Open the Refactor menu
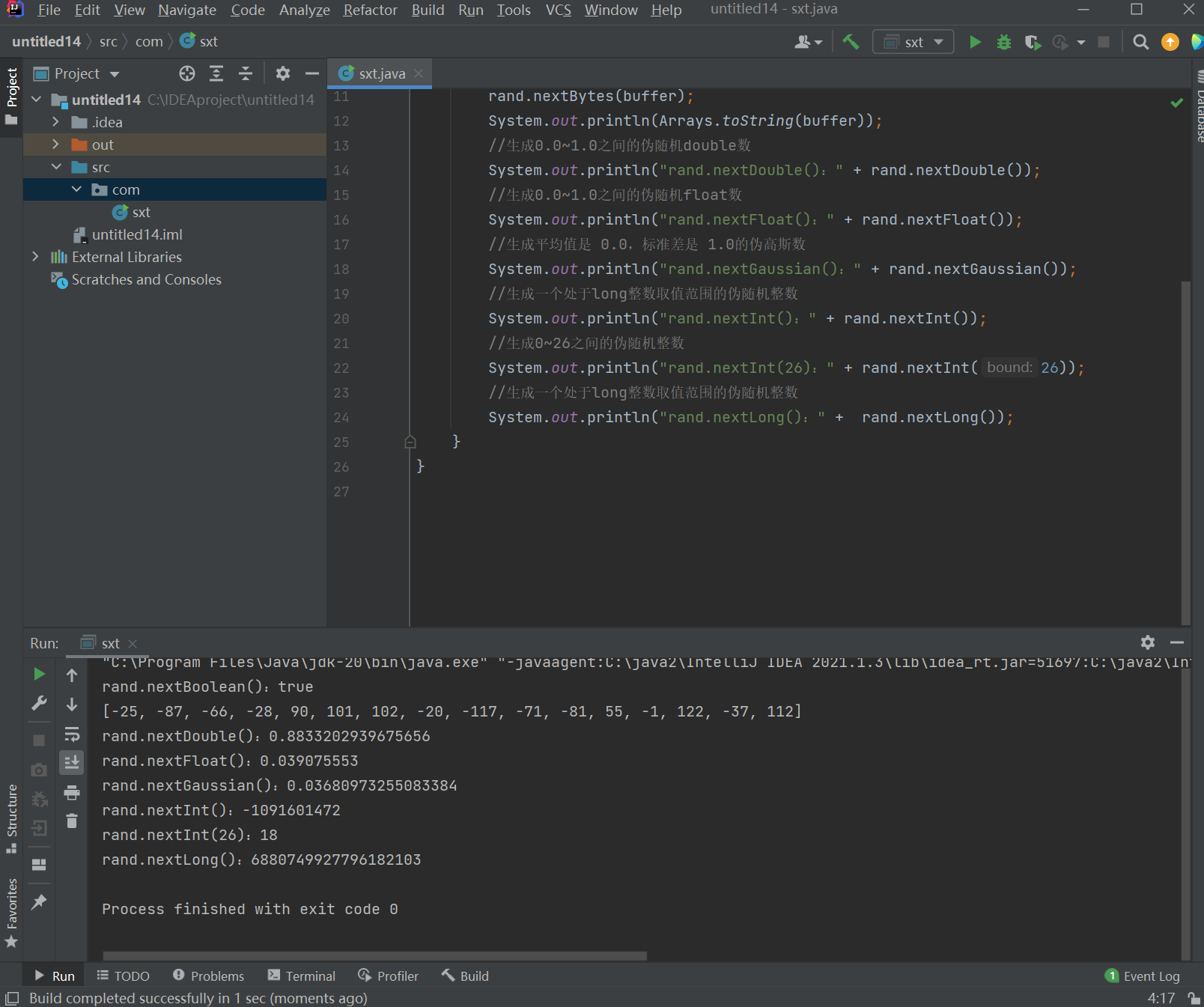The height and width of the screenshot is (1007, 1204). [x=370, y=10]
